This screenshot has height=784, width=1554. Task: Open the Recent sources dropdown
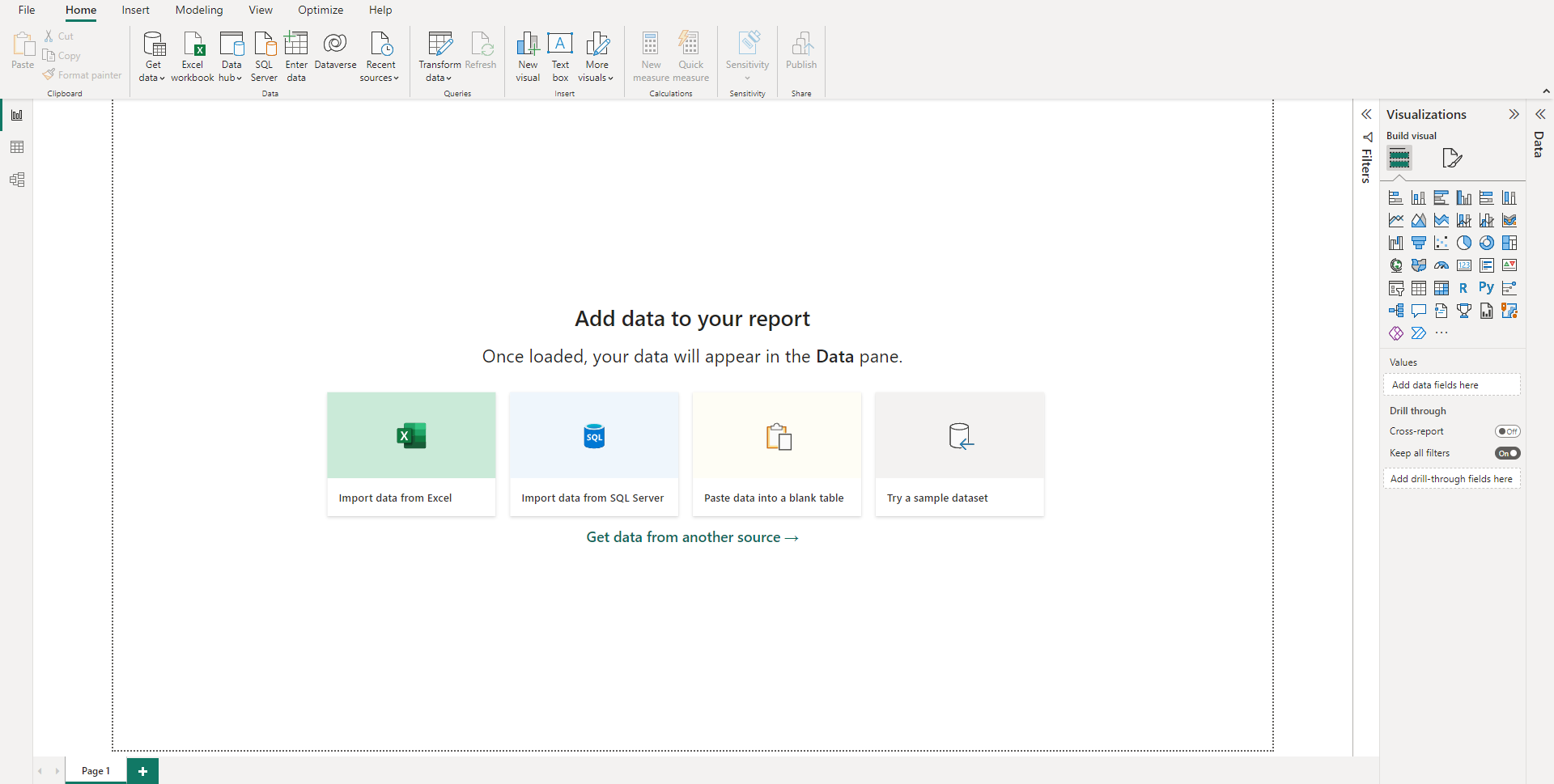tap(380, 57)
